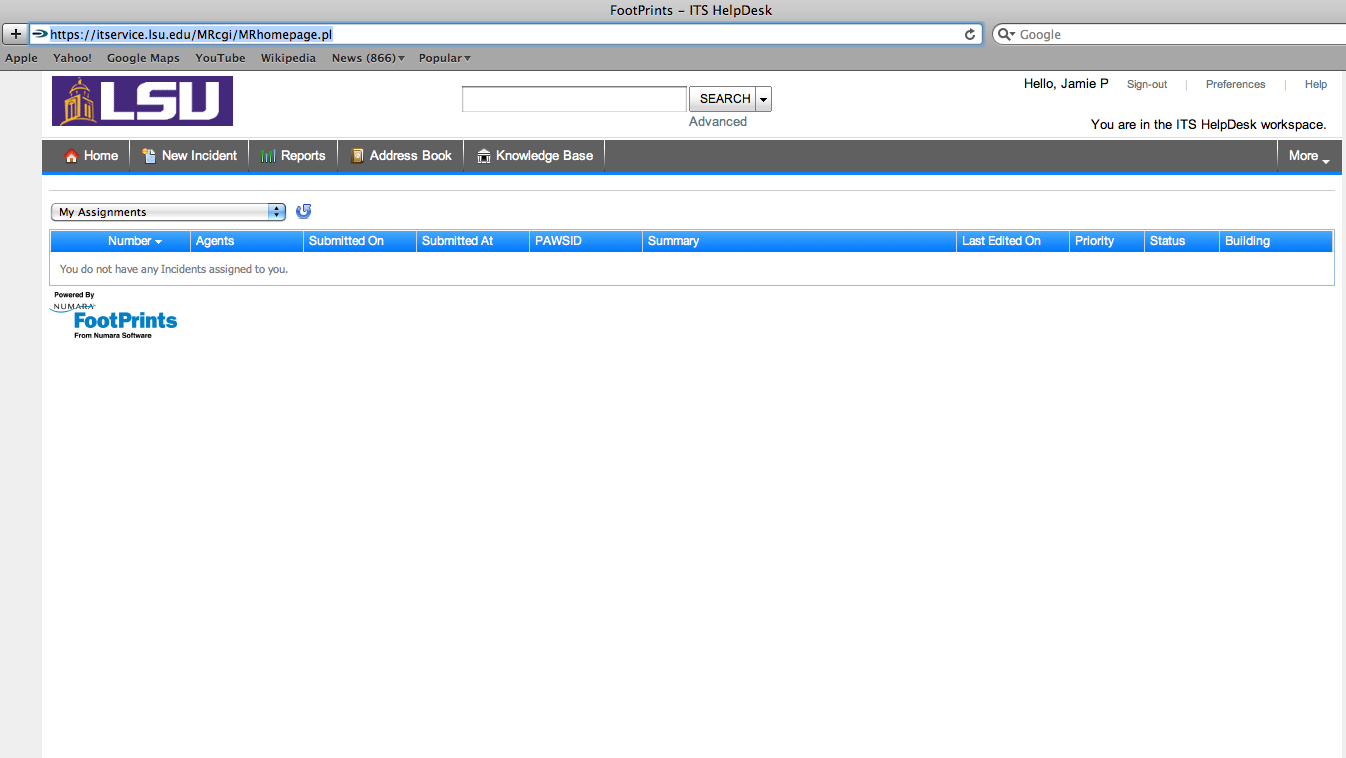Viewport: 1346px width, 758px height.
Task: Click the browser URL address field
Action: click(505, 34)
